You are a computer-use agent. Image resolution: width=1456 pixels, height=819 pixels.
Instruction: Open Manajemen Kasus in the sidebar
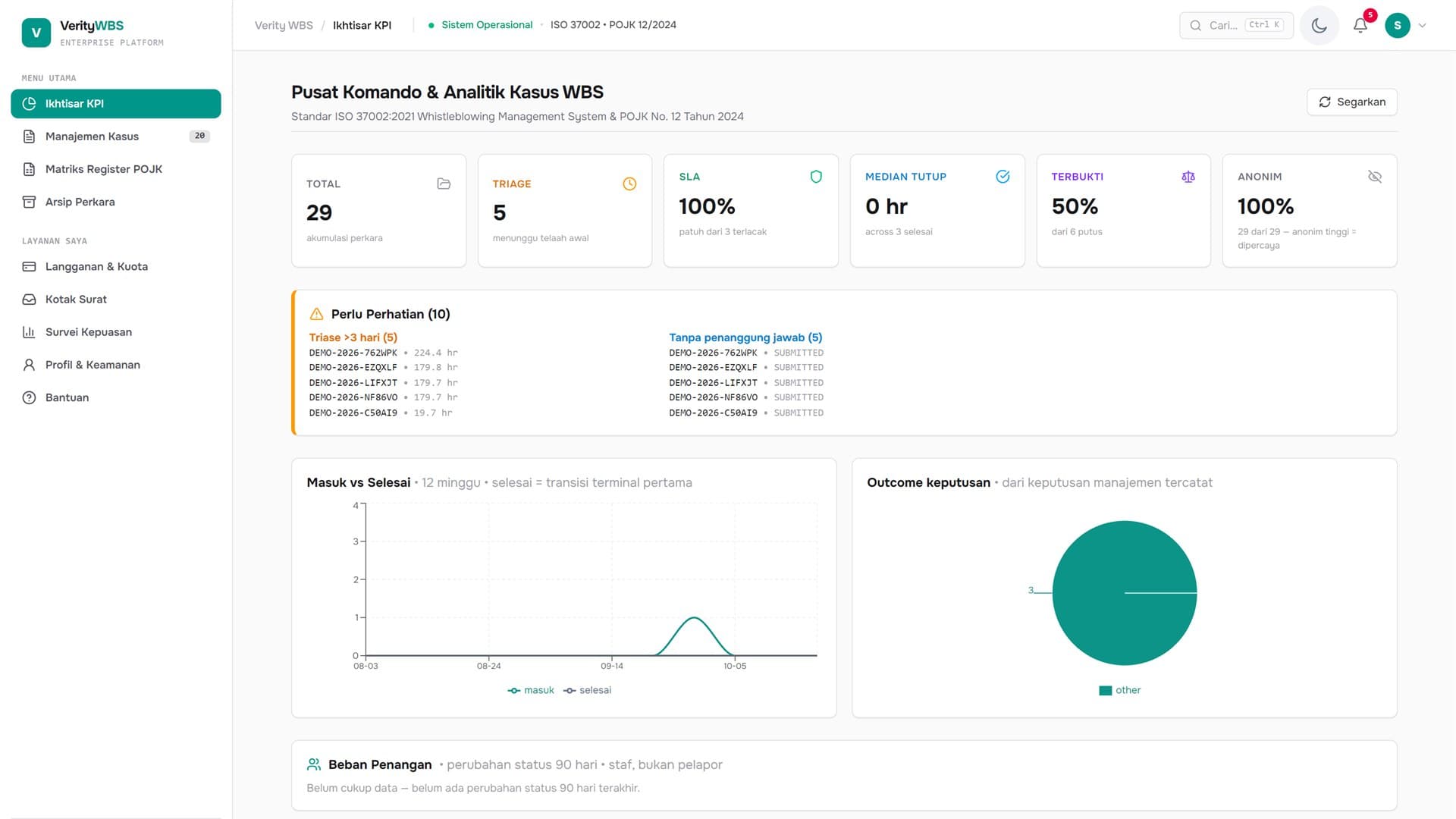116,136
